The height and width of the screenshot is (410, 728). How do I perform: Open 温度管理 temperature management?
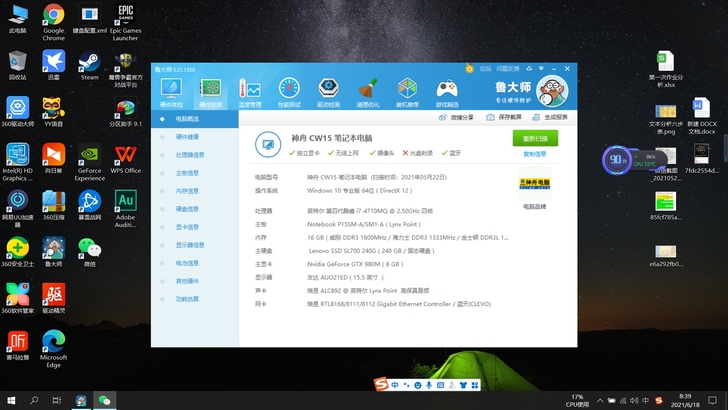click(x=250, y=93)
